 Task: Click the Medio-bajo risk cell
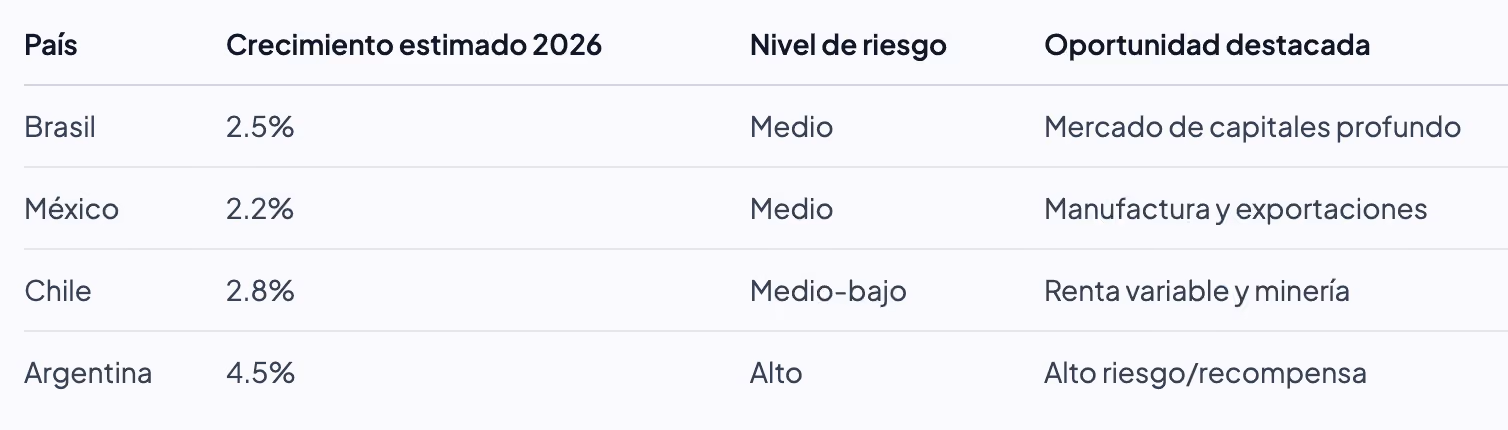828,291
